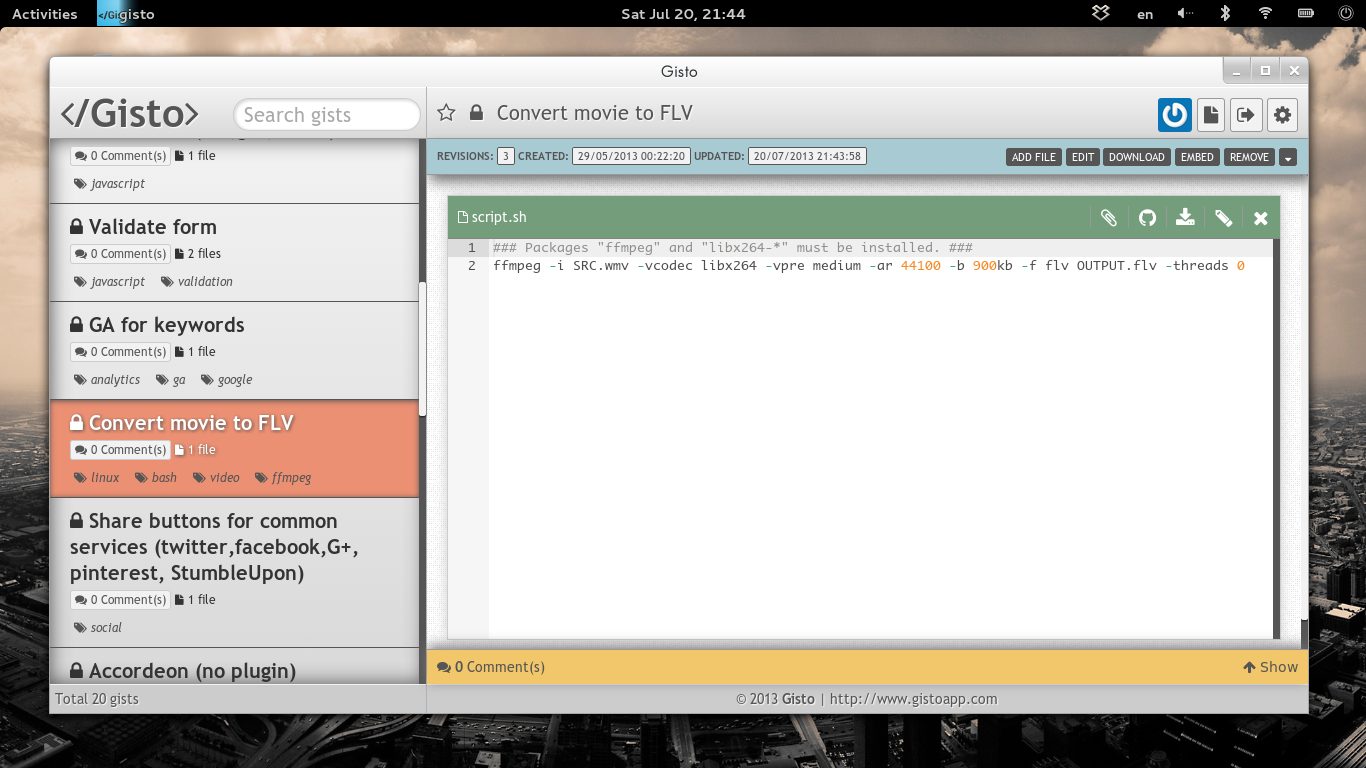Screen dimensions: 1366x768
Task: Click the validation tag
Action: pos(197,282)
